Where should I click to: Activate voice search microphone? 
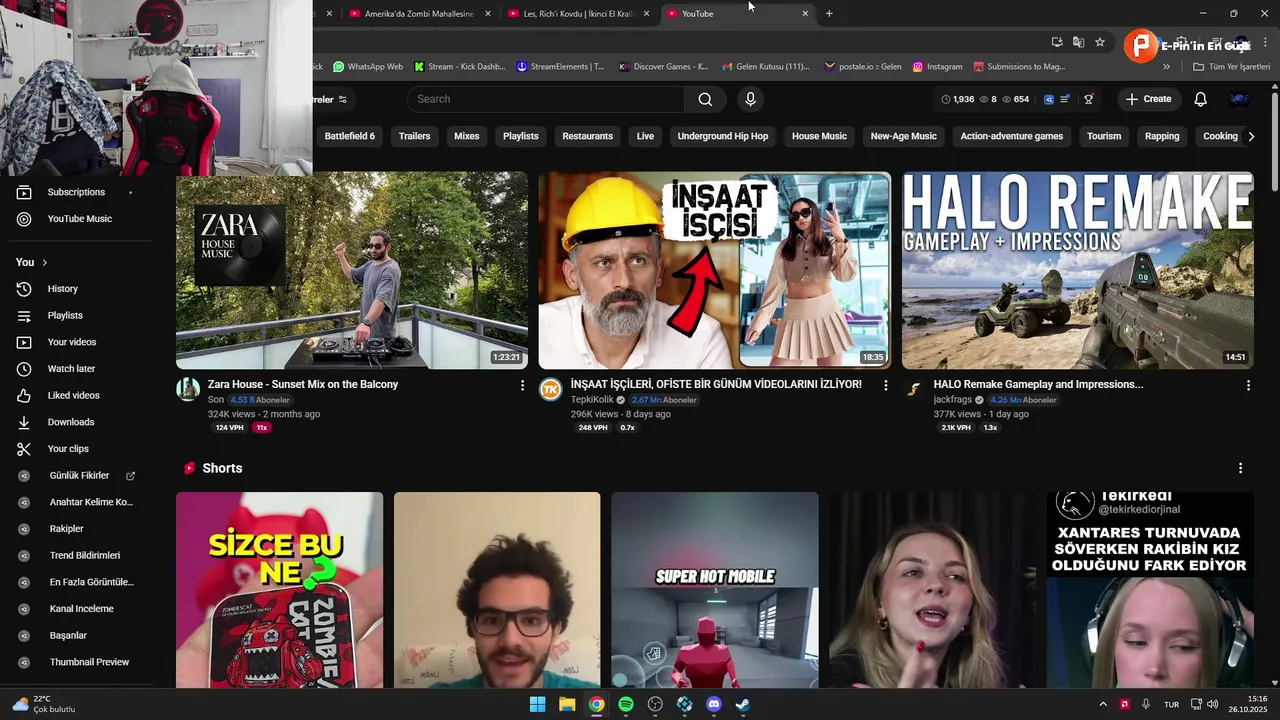tap(750, 99)
